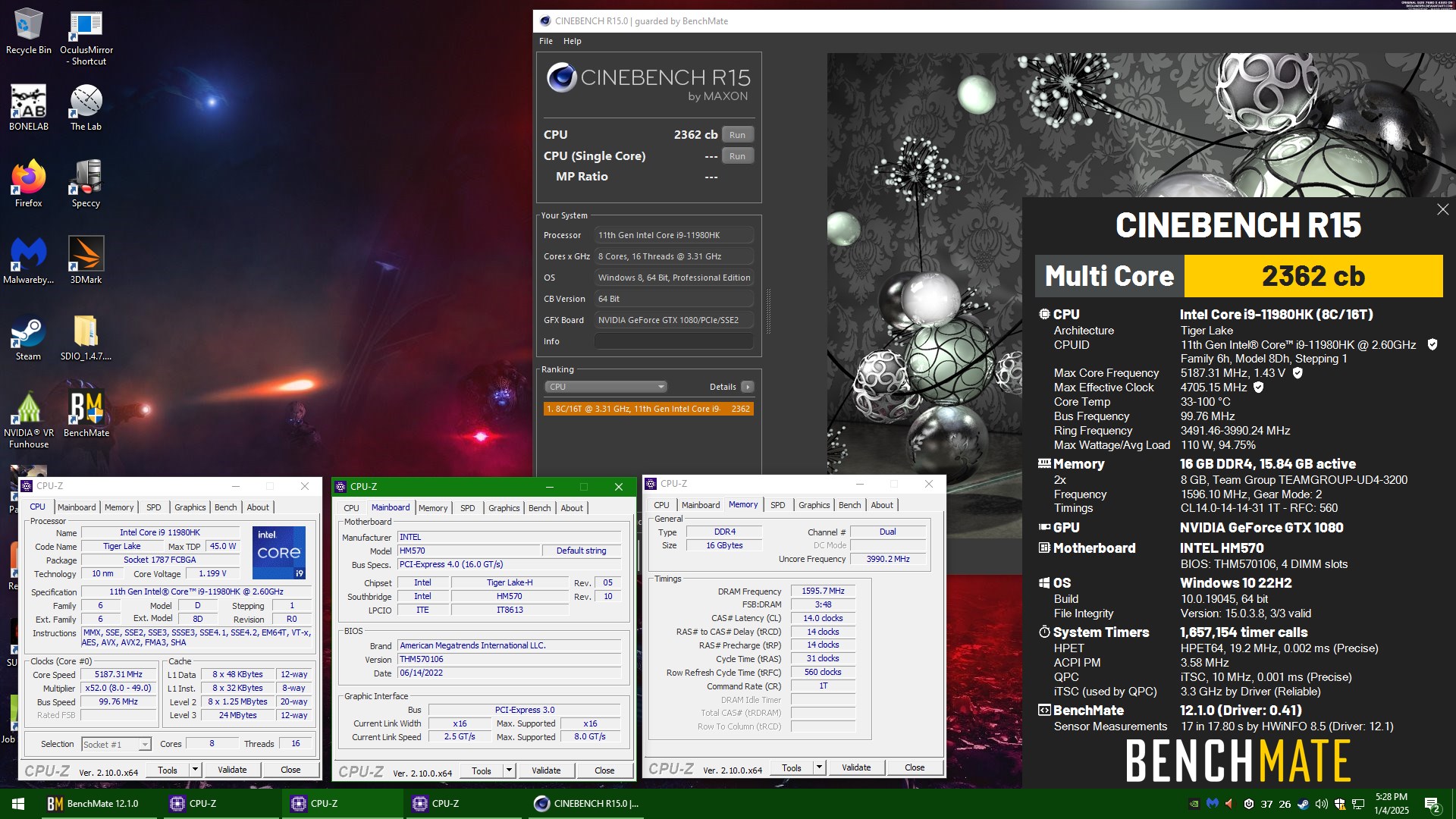Click the GFX Board field GTX 1080

674,320
